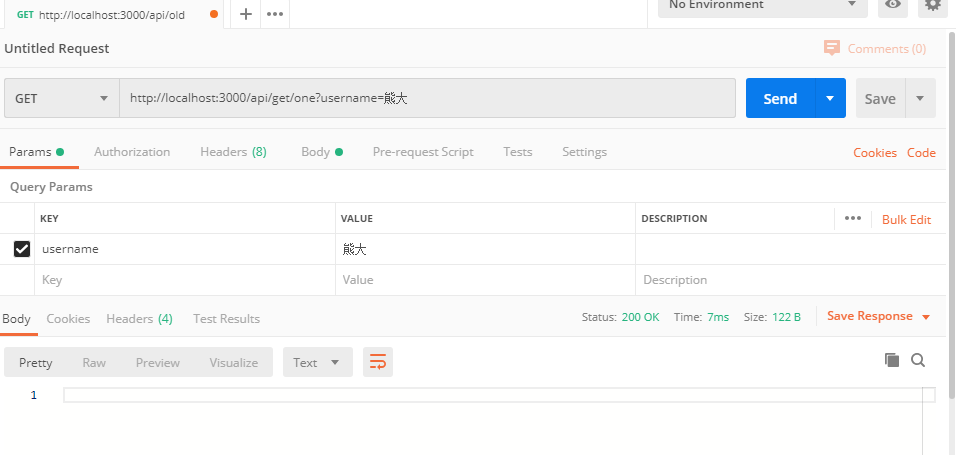Click unsaved orange dot on request tab

click(214, 14)
